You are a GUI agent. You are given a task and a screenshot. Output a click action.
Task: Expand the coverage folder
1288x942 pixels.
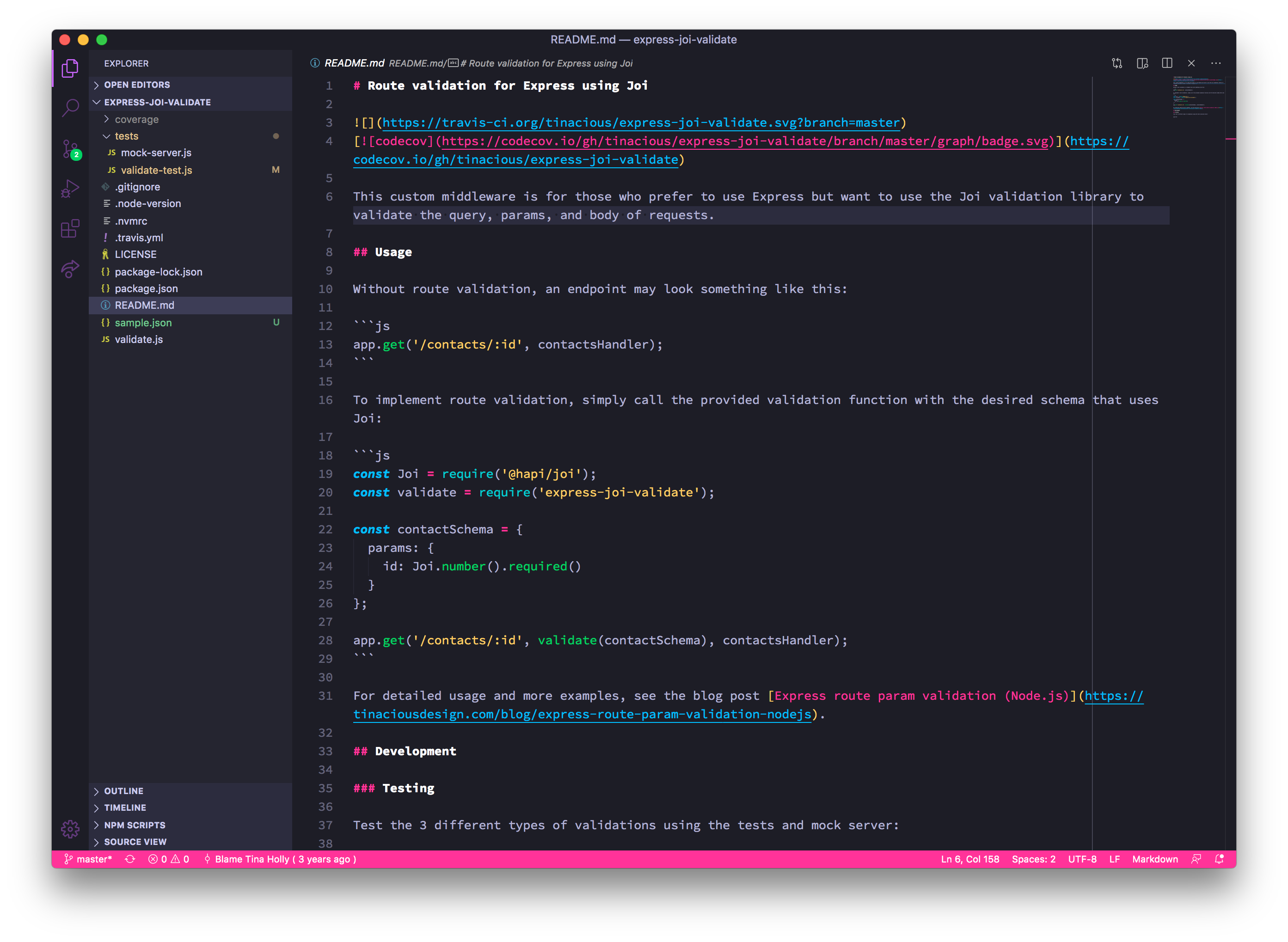pos(136,119)
